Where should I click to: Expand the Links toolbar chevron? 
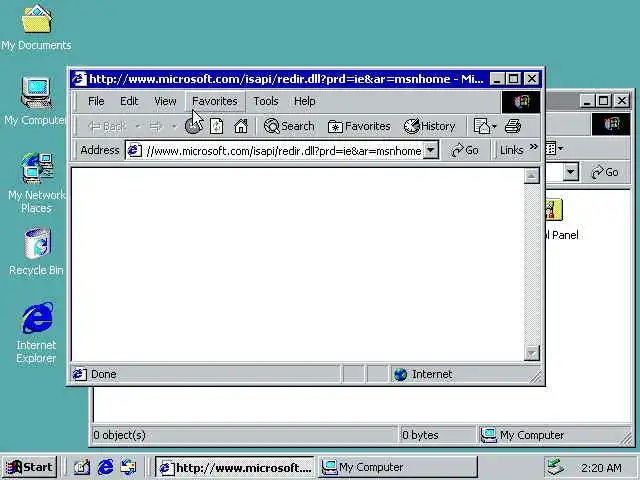533,147
